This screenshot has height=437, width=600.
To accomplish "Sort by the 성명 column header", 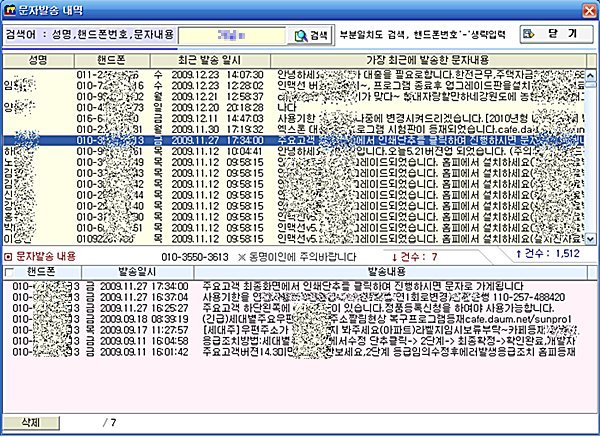I will point(38,60).
